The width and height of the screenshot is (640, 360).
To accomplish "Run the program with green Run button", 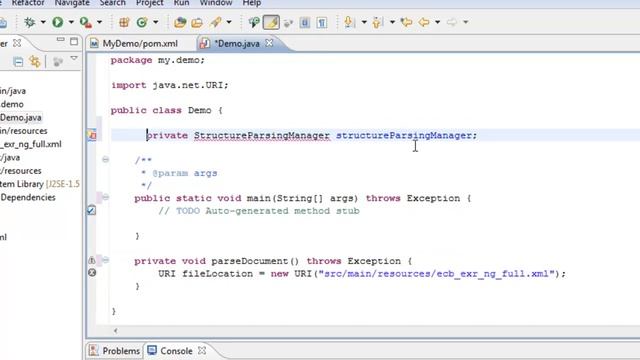I will point(58,22).
